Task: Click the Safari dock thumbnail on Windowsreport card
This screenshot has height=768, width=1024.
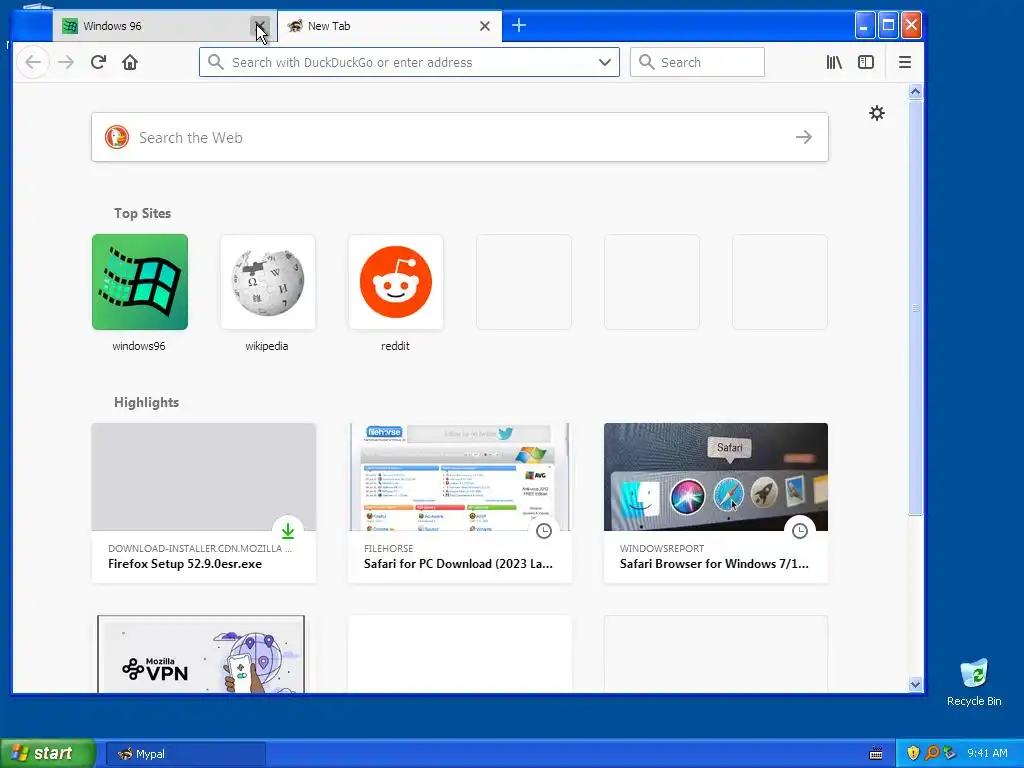Action: point(716,477)
